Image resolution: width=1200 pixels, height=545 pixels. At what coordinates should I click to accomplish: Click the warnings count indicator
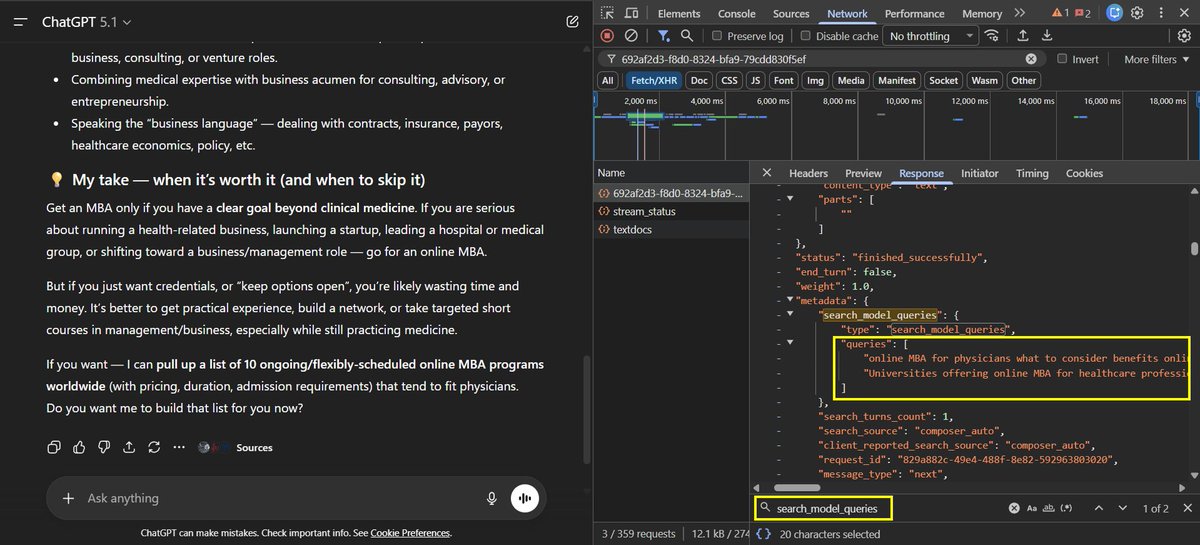click(x=1059, y=13)
